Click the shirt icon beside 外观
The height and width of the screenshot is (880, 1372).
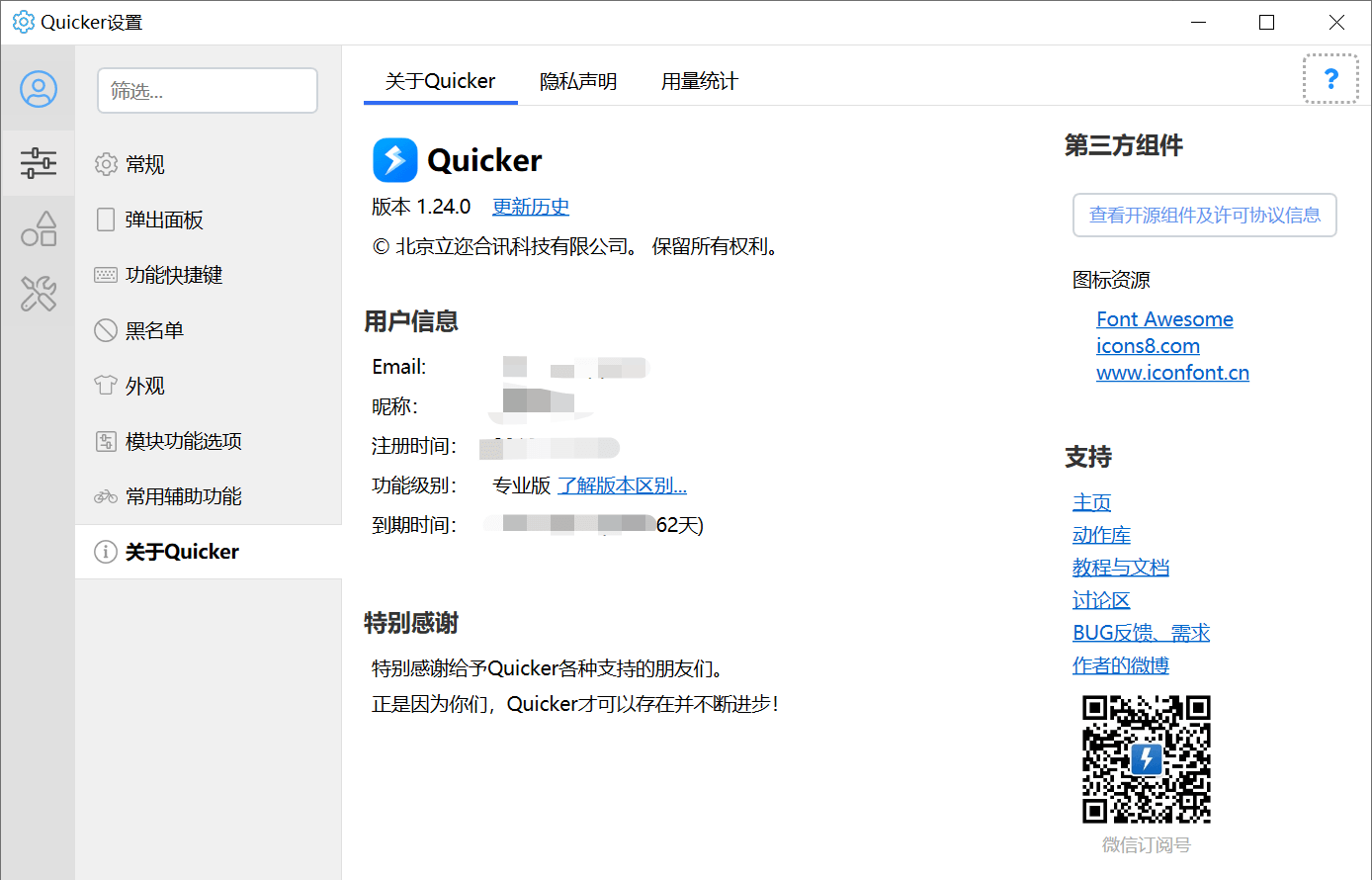[x=106, y=386]
